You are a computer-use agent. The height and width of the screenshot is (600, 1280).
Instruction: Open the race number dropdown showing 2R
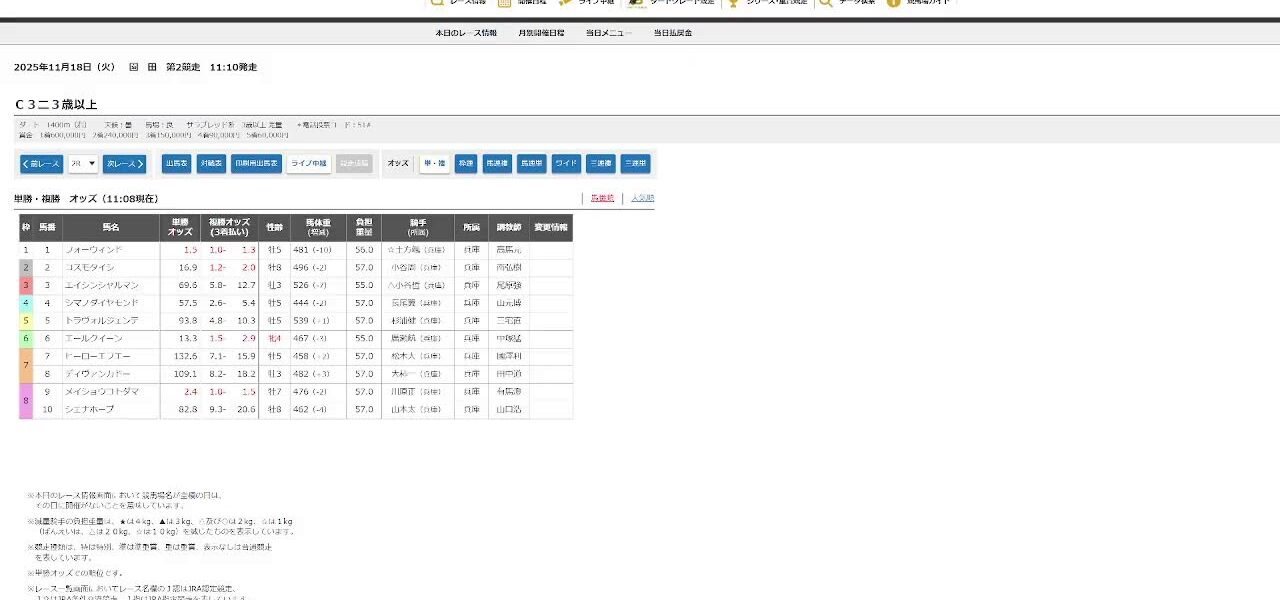83,164
